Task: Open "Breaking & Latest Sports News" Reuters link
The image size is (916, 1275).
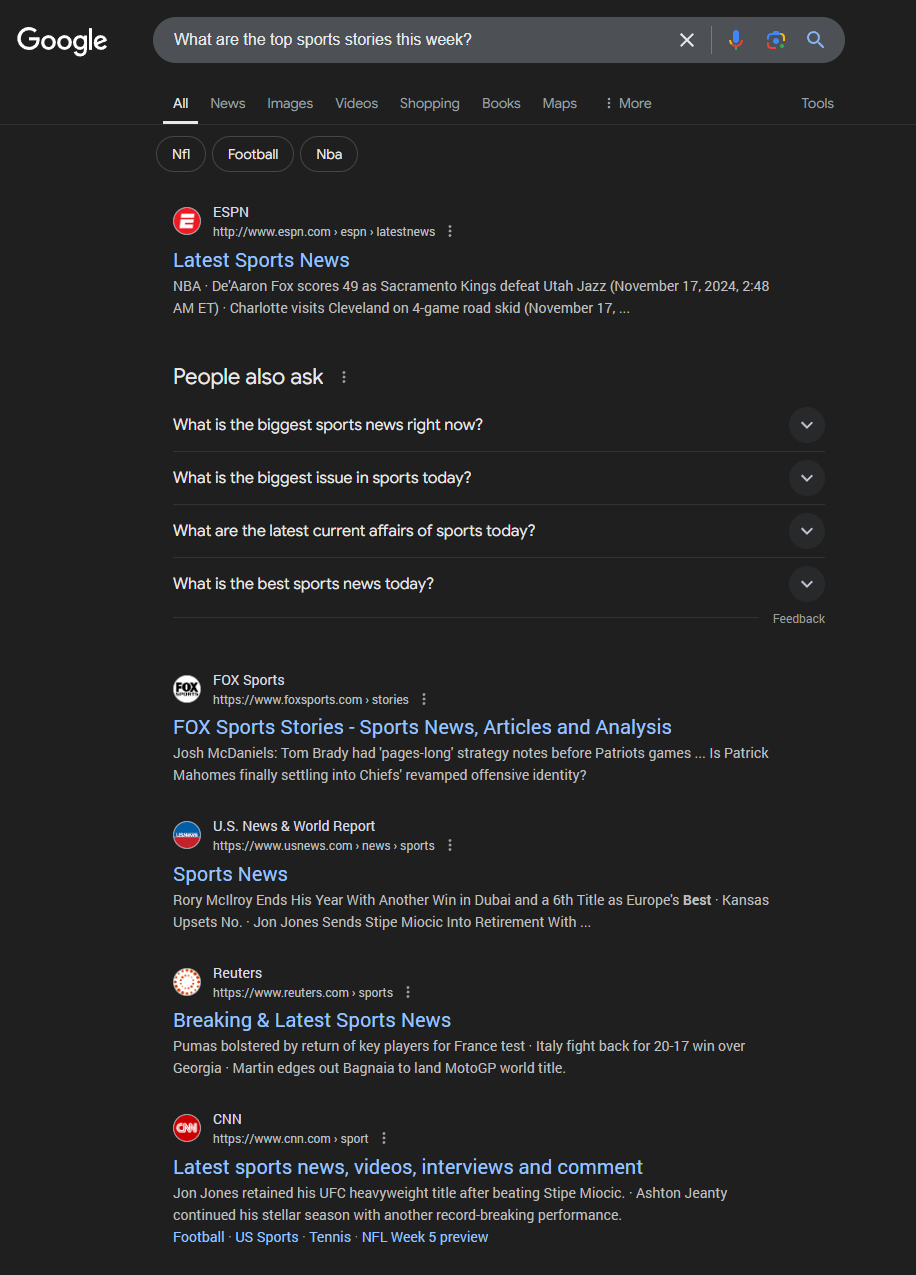Action: click(312, 1020)
